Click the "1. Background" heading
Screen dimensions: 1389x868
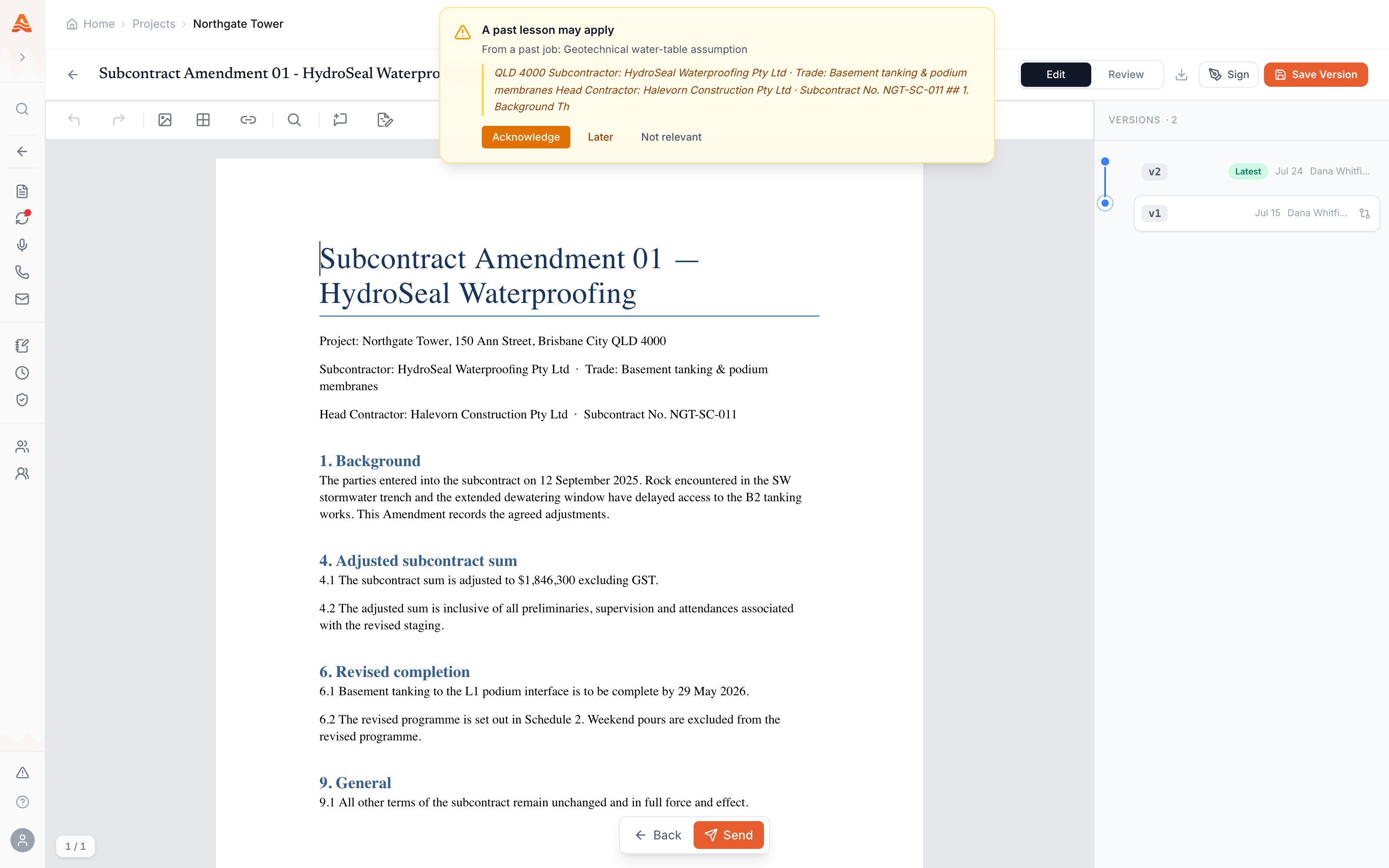tap(370, 461)
